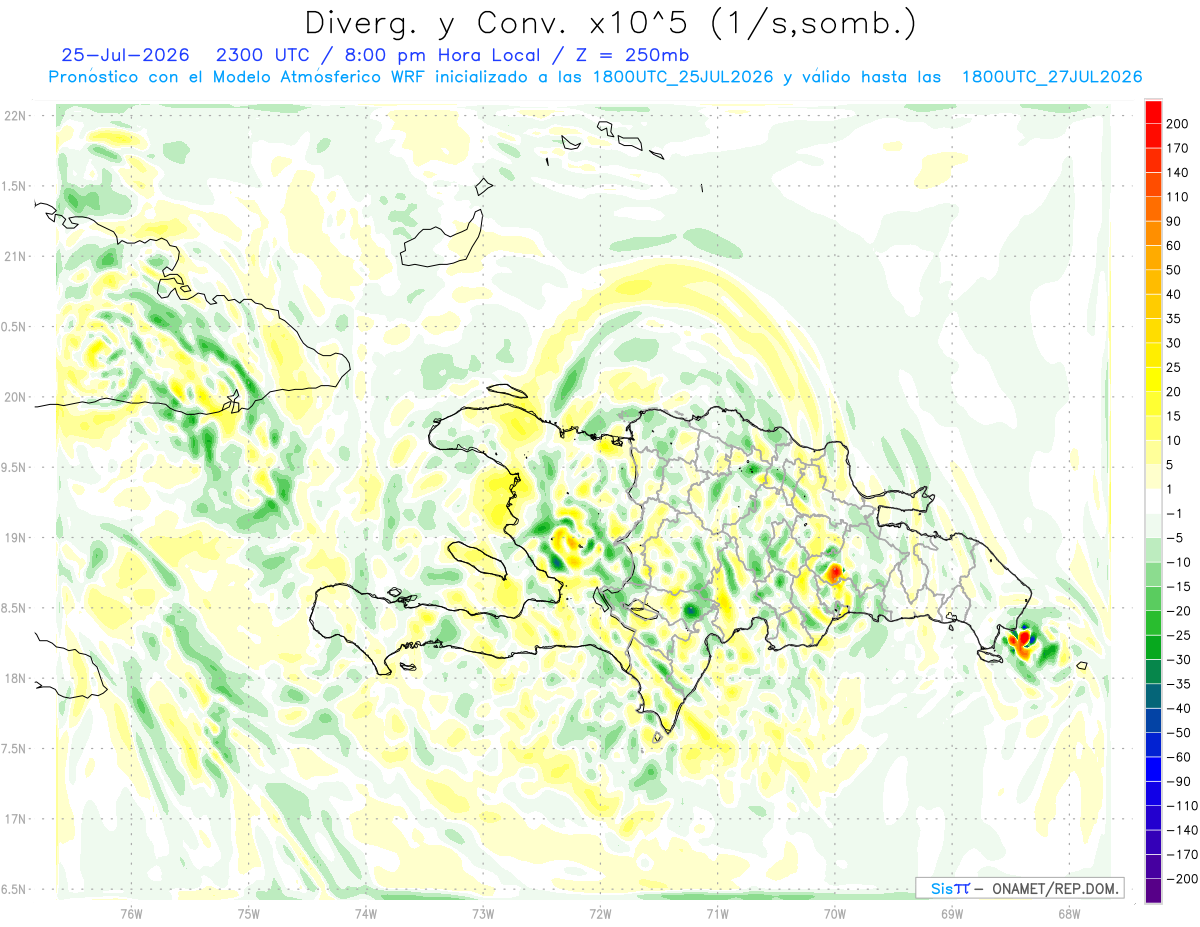Click the longitude label "73W"

point(483,913)
